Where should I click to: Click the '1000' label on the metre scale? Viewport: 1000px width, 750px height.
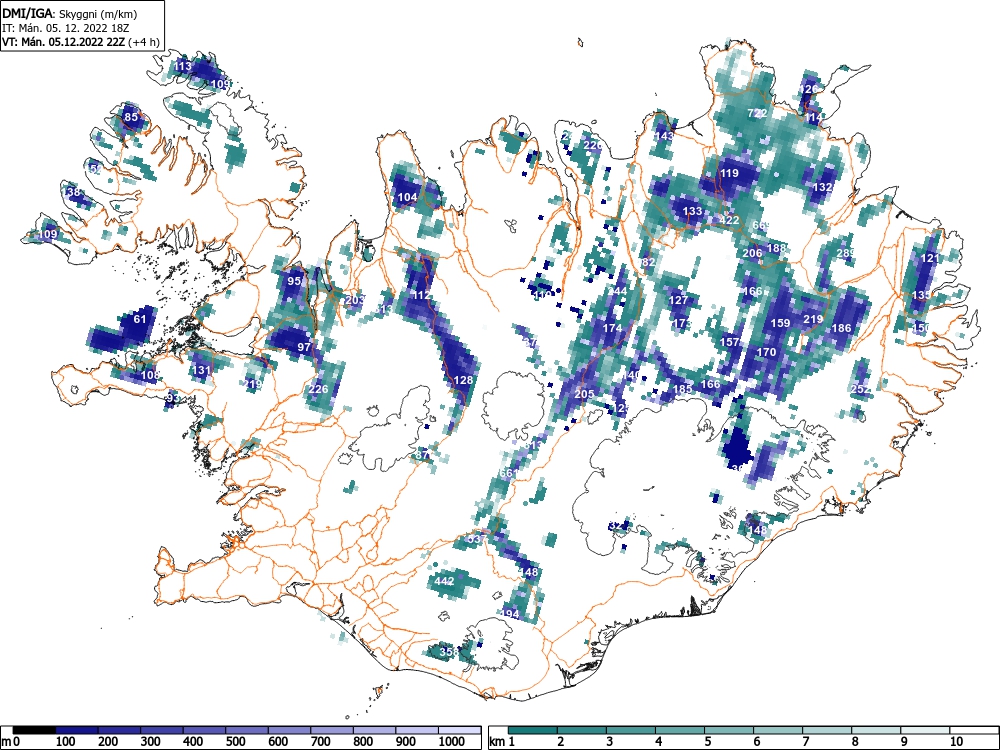tap(452, 742)
